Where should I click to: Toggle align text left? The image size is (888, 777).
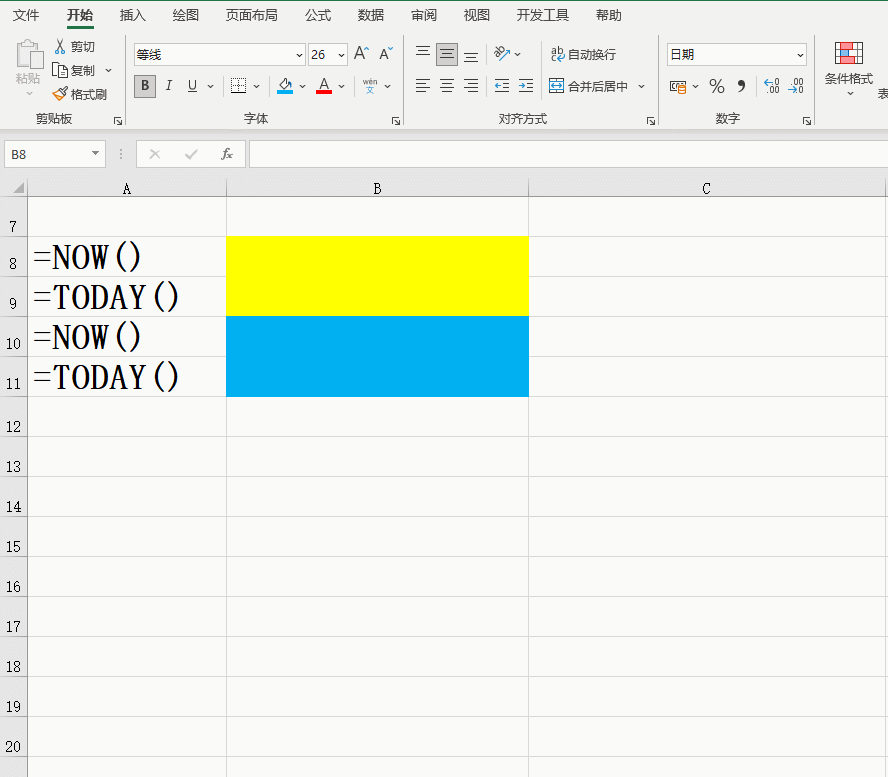(x=422, y=86)
